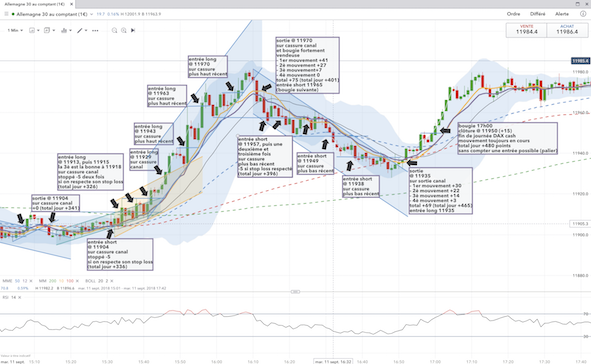Click the zoom in magnifier

(x=124, y=30)
